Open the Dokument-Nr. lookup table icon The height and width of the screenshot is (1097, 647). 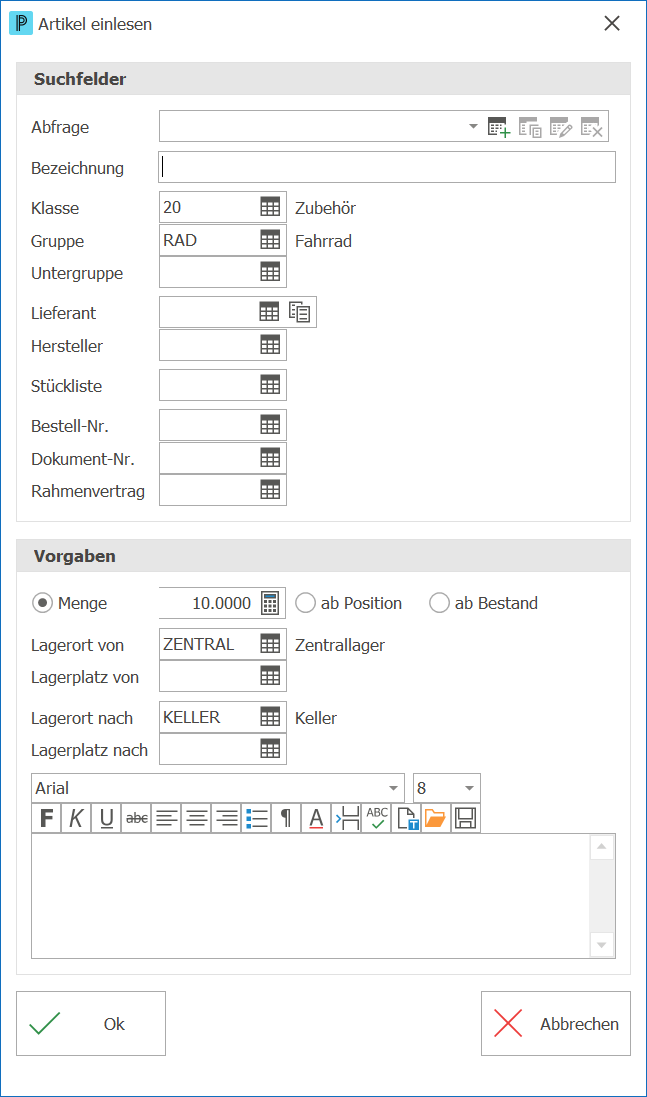click(270, 458)
